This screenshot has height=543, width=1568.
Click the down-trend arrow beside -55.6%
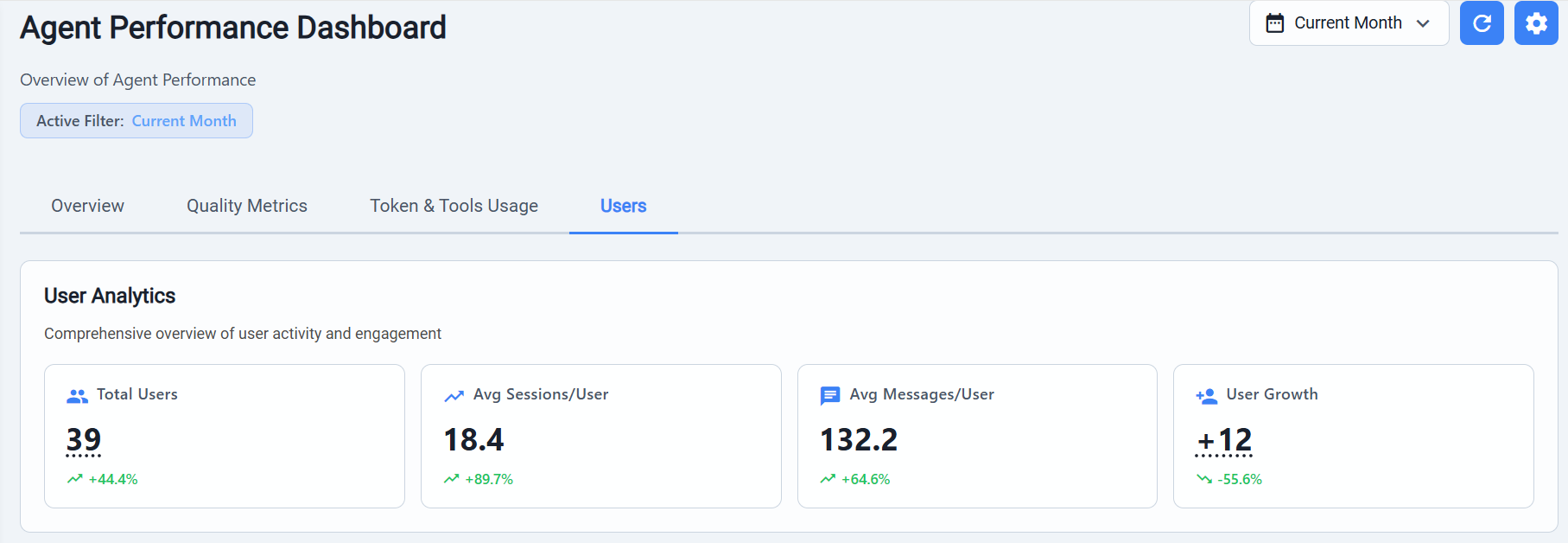(x=1204, y=479)
